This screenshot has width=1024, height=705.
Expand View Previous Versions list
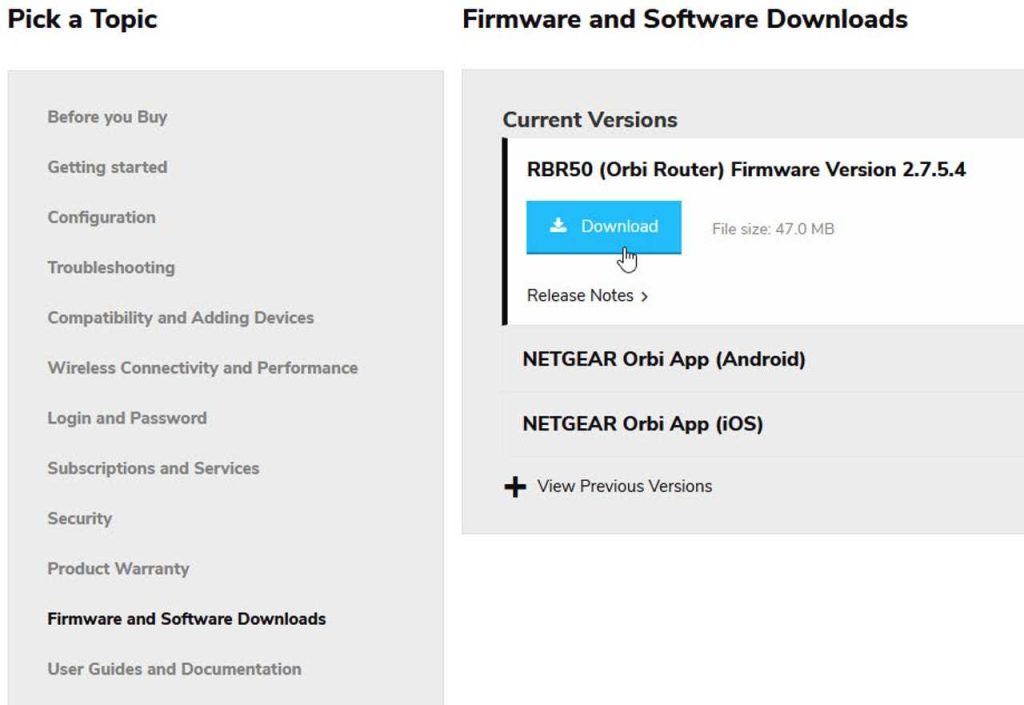(x=624, y=487)
